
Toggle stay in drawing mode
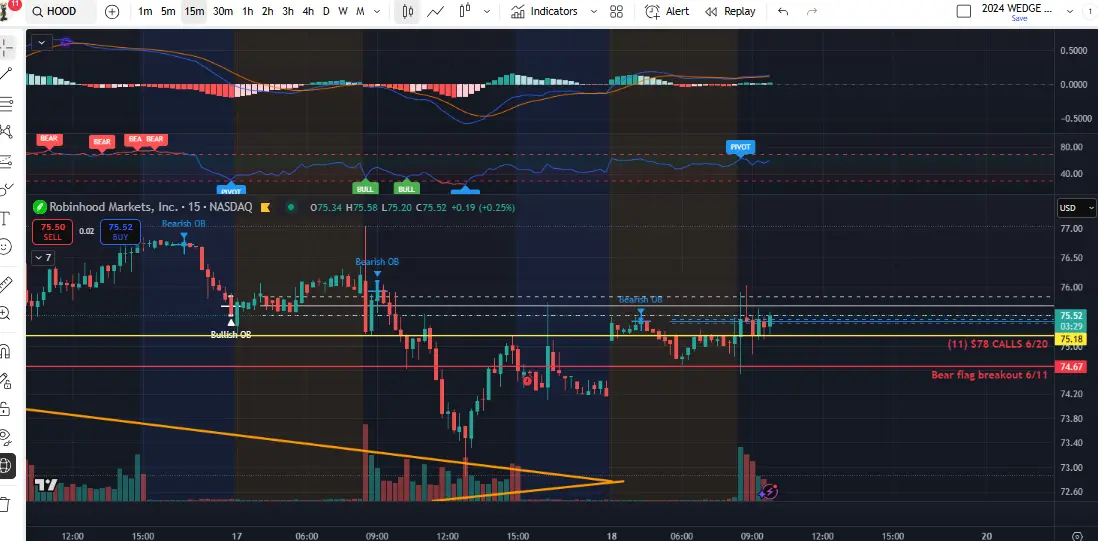[x=6, y=381]
